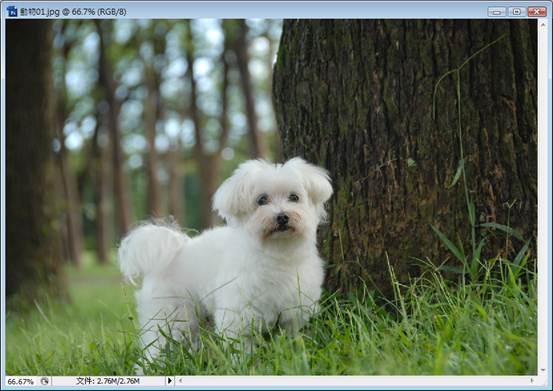553x391 pixels.
Task: Click the round icon next to zoom field
Action: pos(44,381)
